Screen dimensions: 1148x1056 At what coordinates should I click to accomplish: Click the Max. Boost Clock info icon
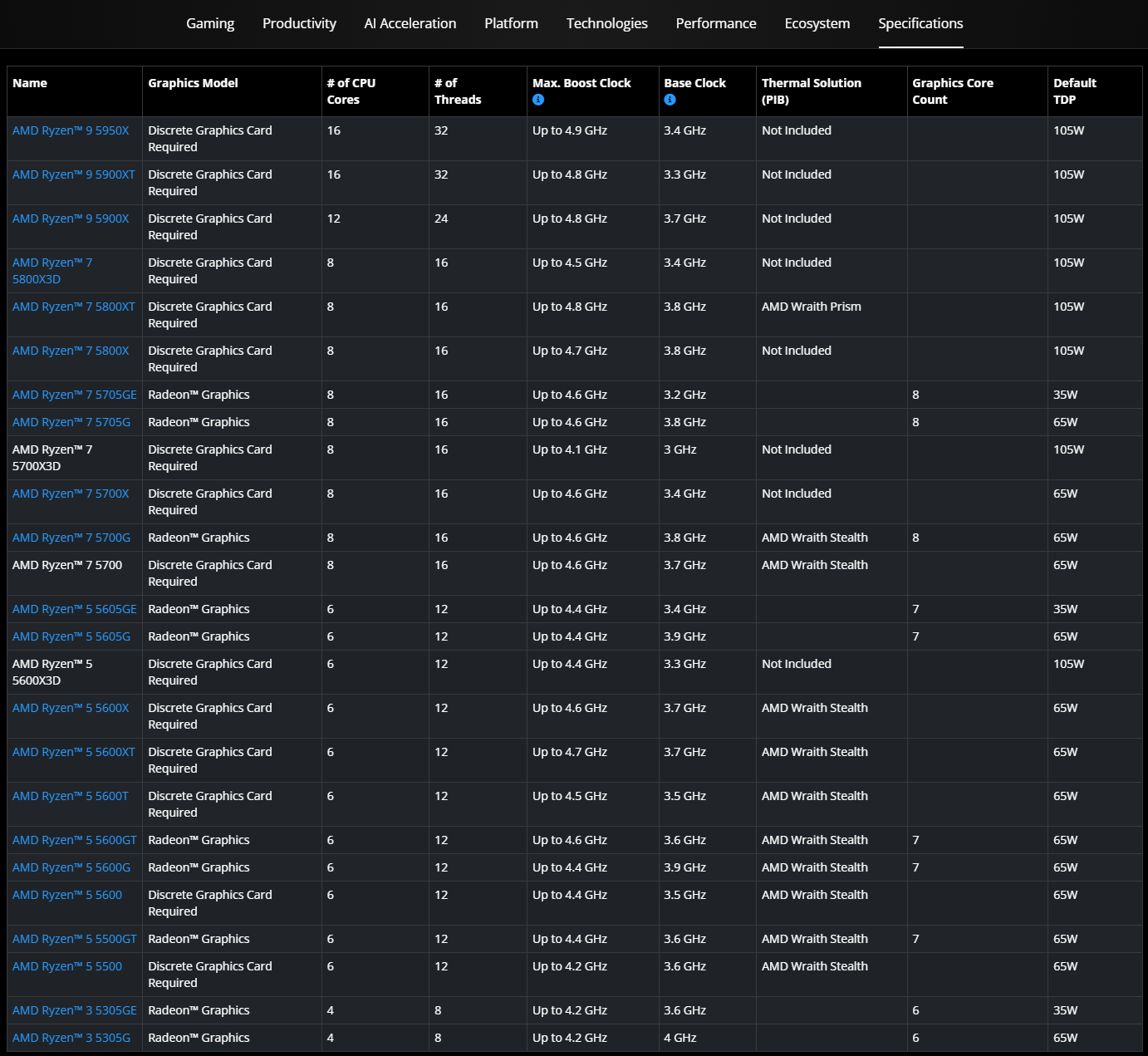(538, 100)
